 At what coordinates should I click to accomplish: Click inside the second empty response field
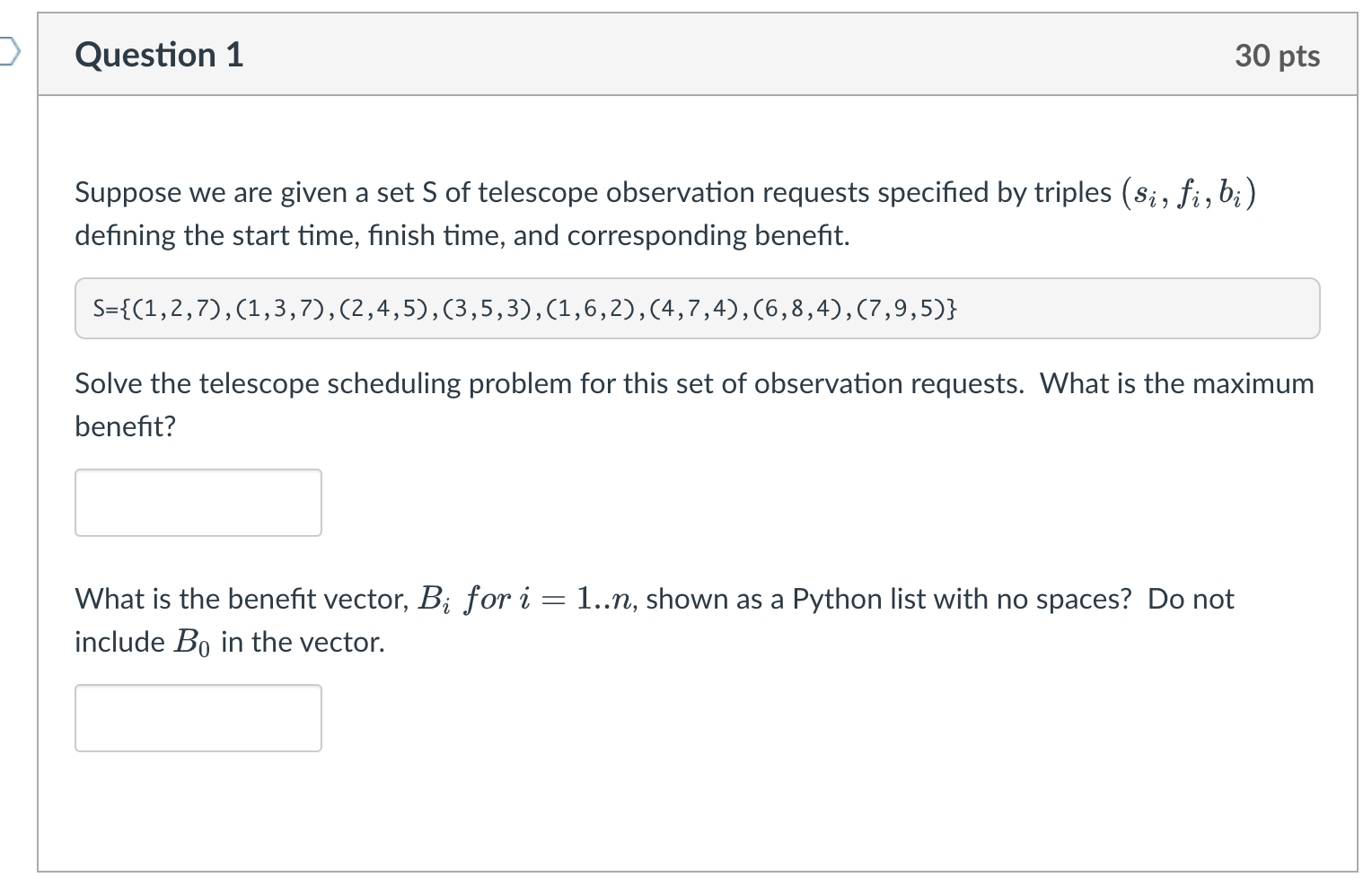(x=198, y=717)
